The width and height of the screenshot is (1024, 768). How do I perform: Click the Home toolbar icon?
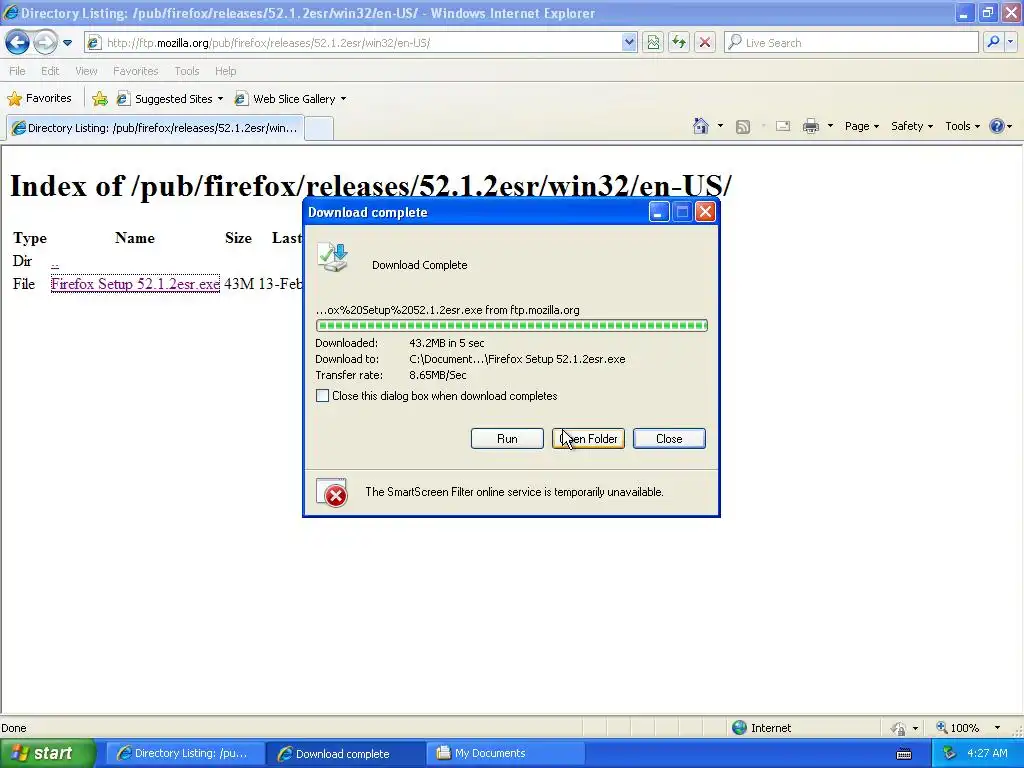[701, 126]
